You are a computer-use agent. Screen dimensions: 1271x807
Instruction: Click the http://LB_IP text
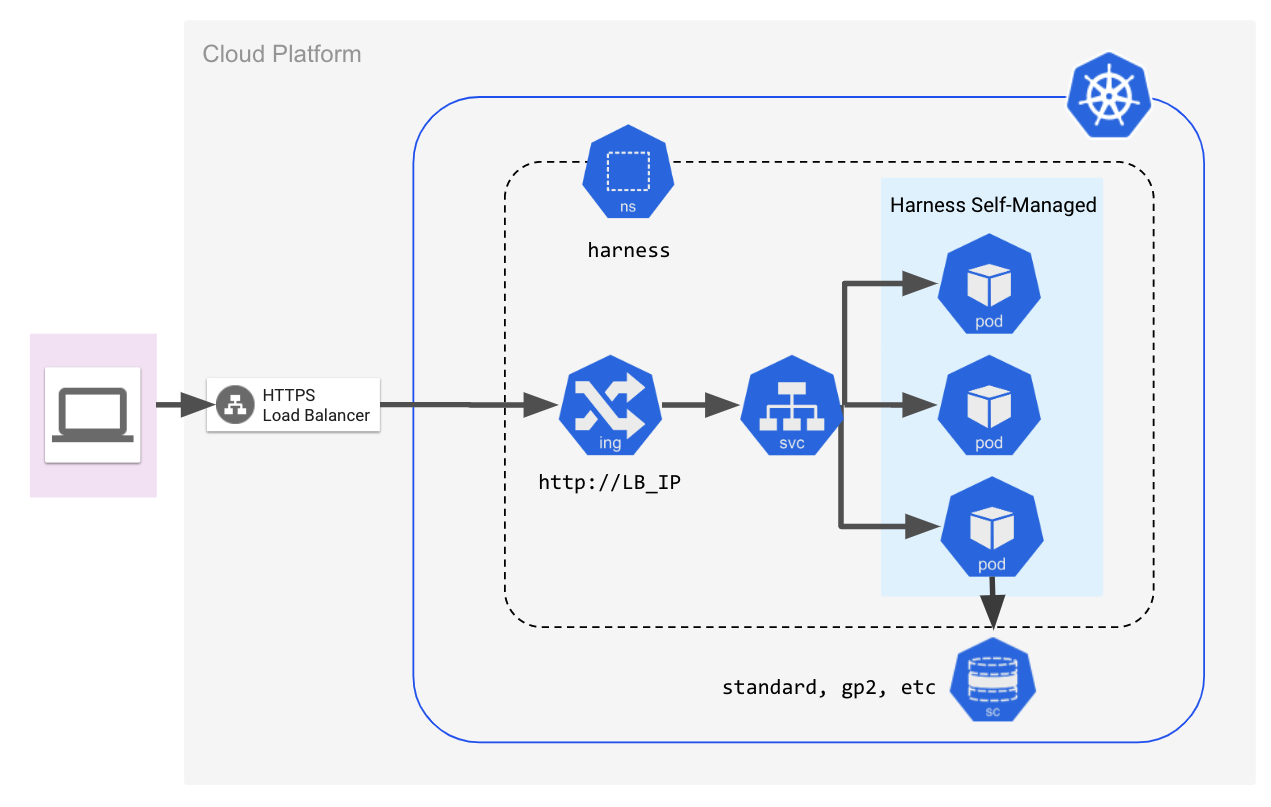tap(610, 482)
